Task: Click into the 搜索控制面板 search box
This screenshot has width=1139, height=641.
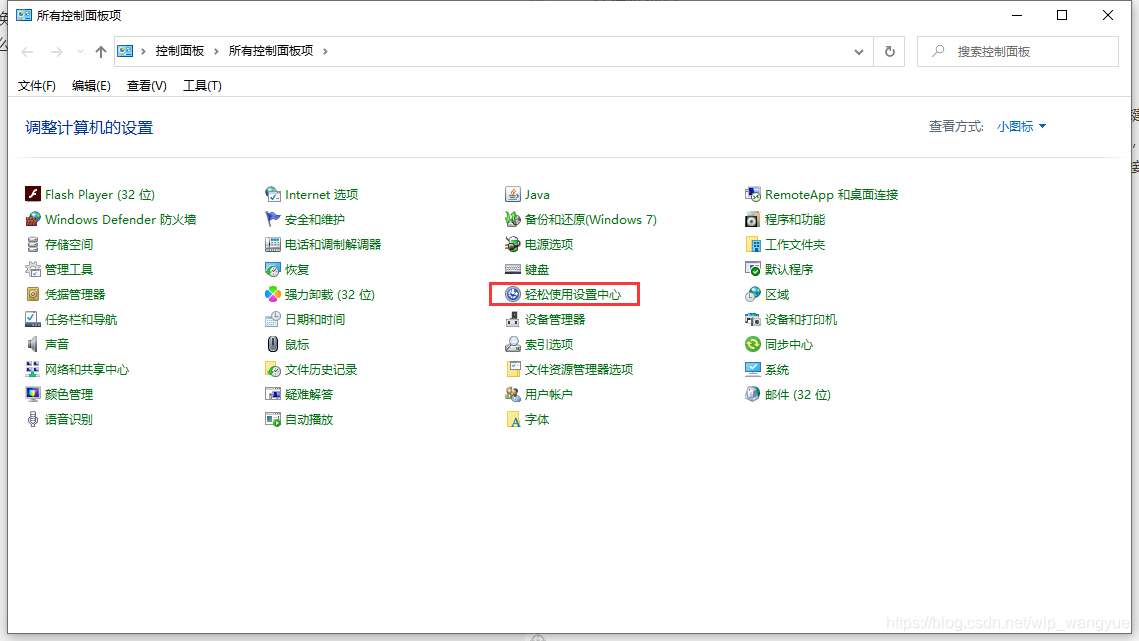Action: pyautogui.click(x=1018, y=52)
